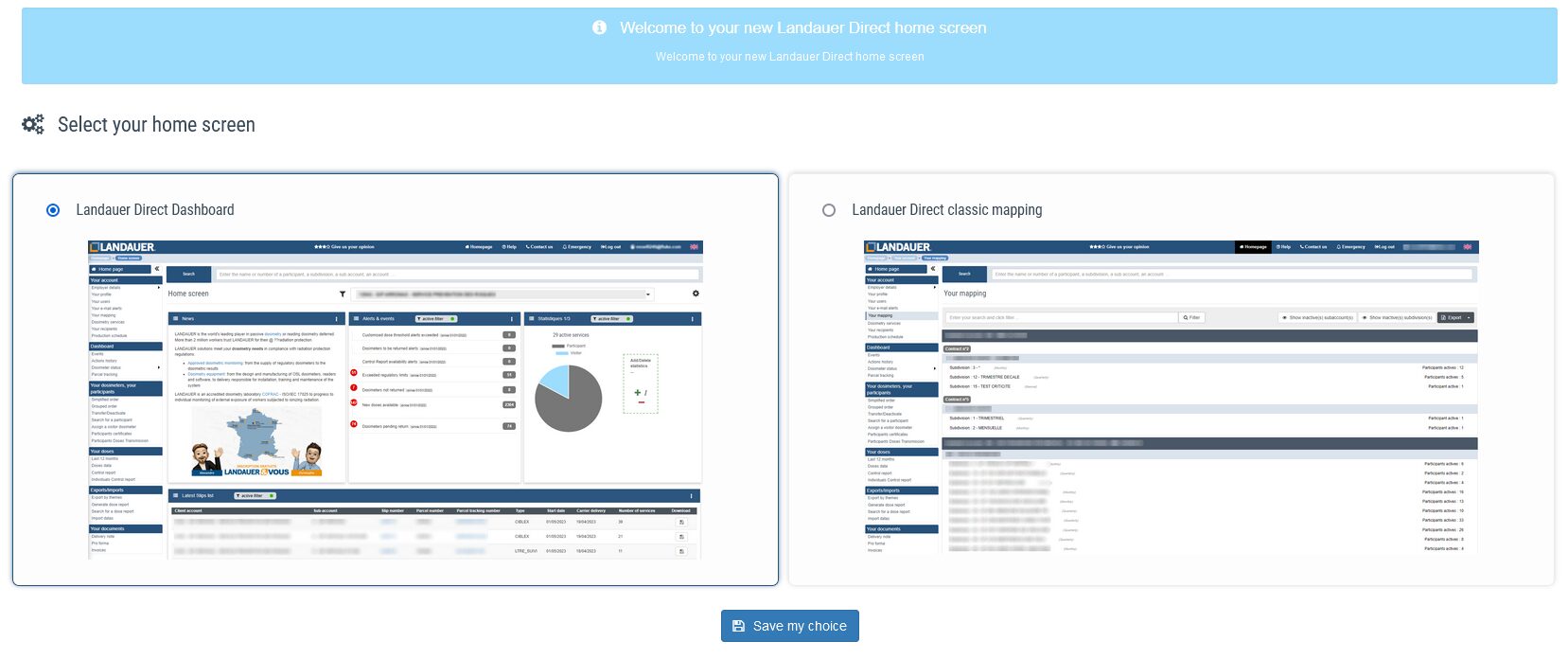This screenshot has height=659, width=1568.
Task: Click the classic mapping preview thumbnail
Action: click(1171, 397)
